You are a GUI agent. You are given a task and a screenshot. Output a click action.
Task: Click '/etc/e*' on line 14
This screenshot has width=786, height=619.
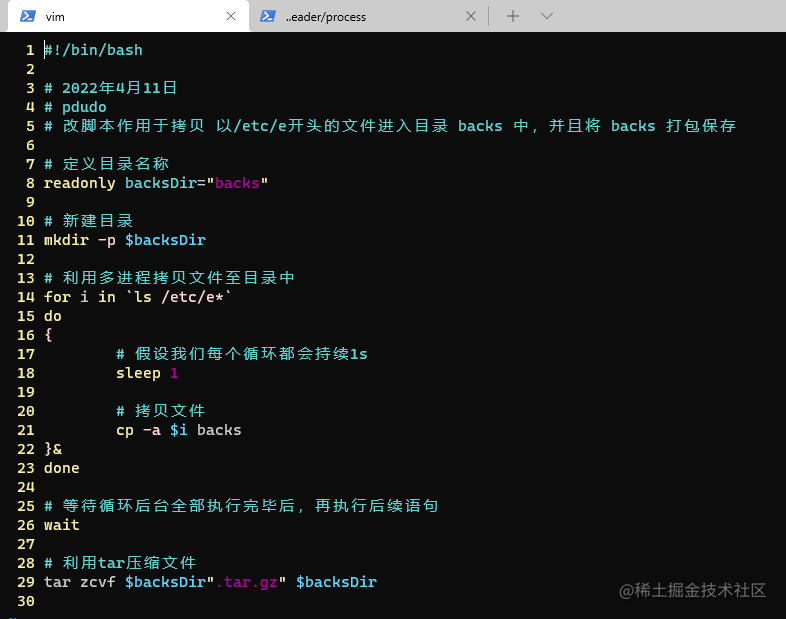[x=192, y=297]
